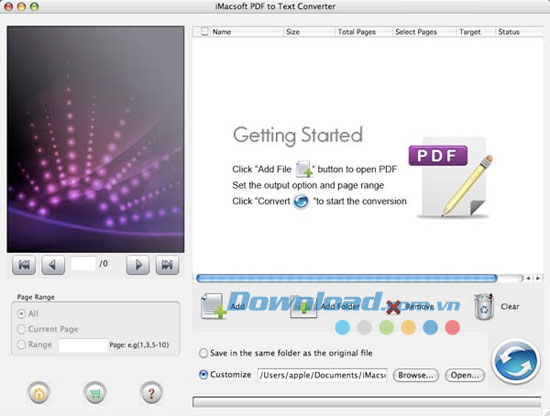Click the output folder path field
This screenshot has height=416, width=550.
323,375
